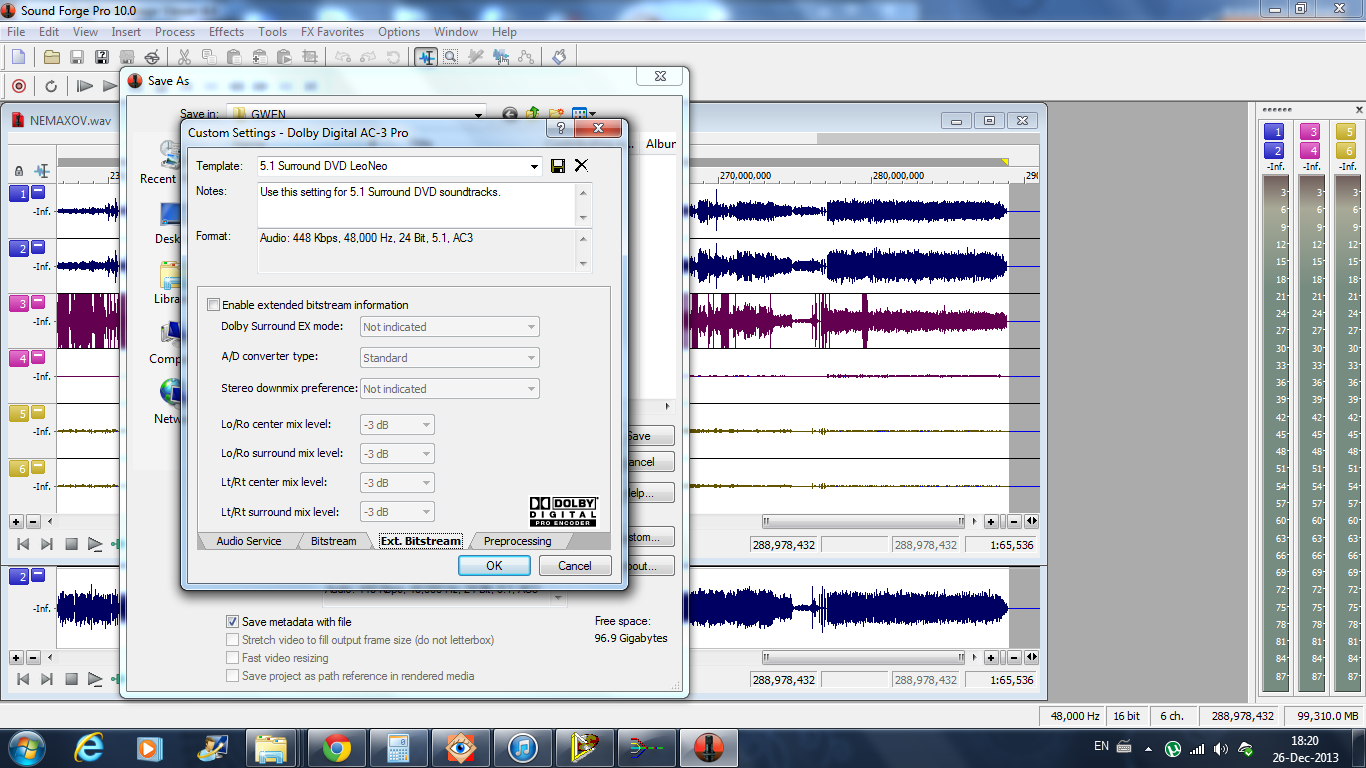Click the volume speaker tray icon
1366x768 pixels.
(1221, 748)
